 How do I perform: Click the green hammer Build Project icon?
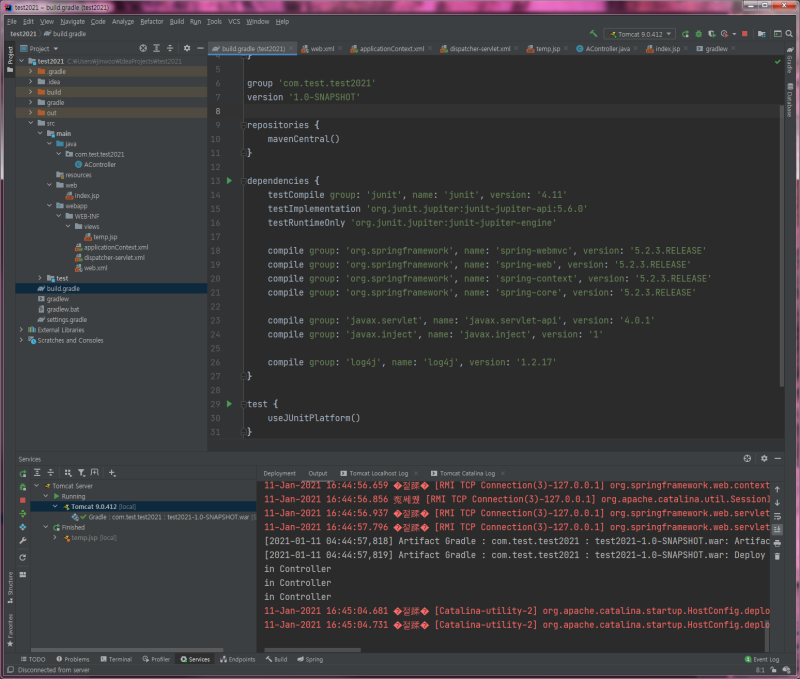[x=593, y=34]
